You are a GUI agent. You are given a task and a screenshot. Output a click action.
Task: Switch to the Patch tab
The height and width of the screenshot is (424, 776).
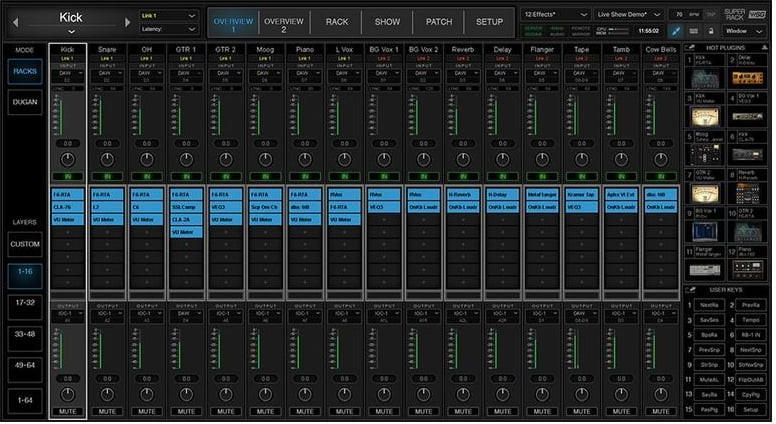[x=438, y=21]
